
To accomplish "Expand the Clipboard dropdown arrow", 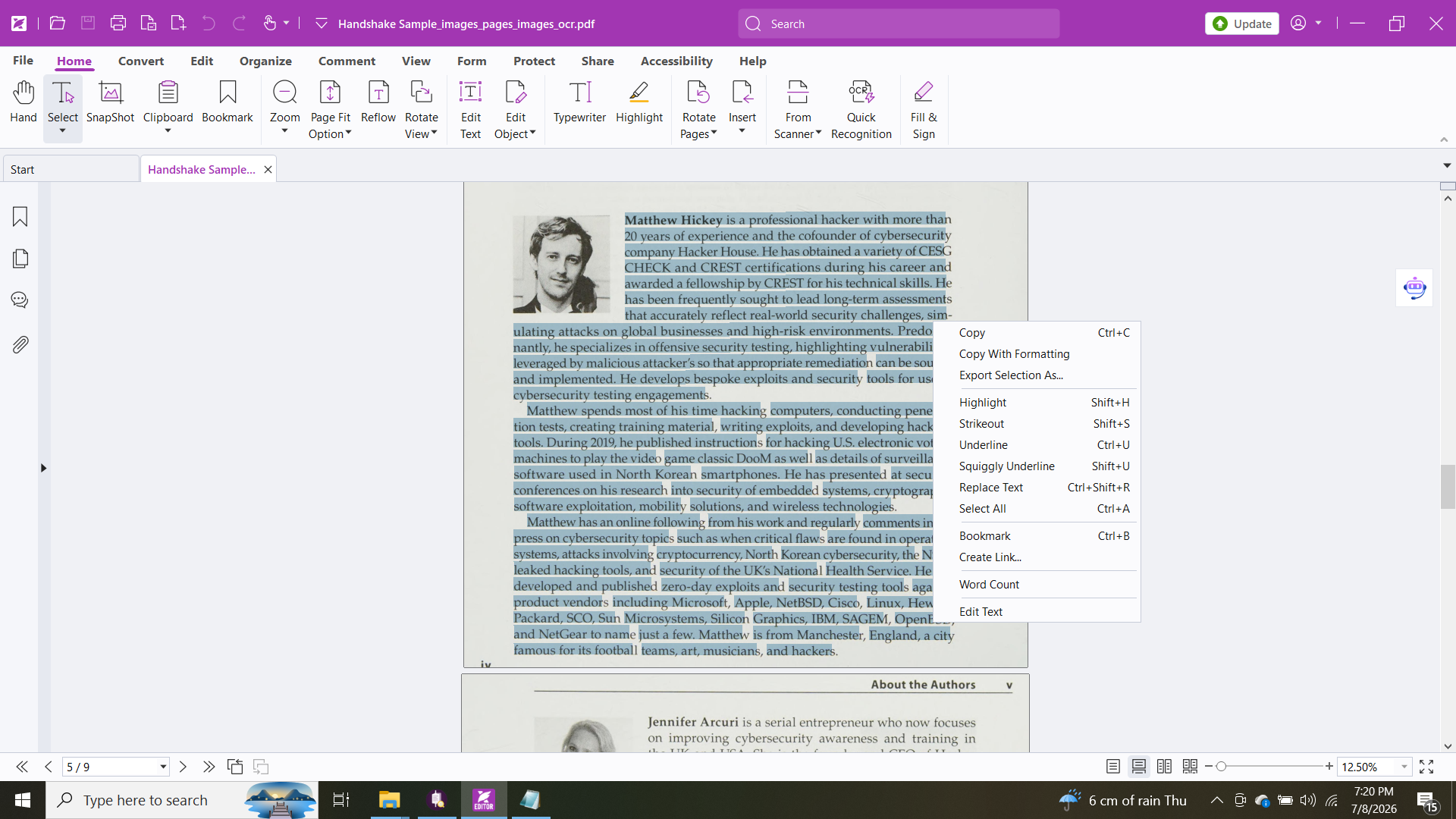I will [168, 132].
